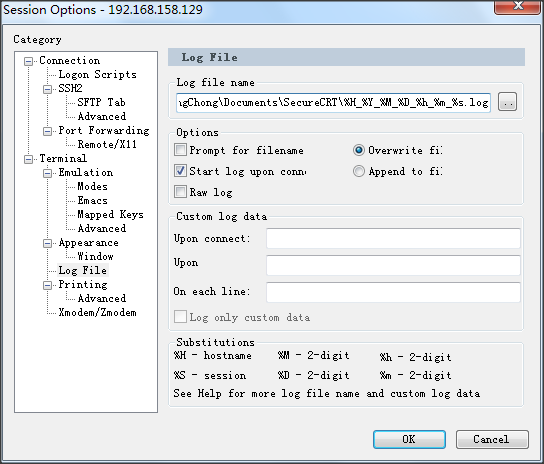Open Mapped Keys category

click(110, 214)
